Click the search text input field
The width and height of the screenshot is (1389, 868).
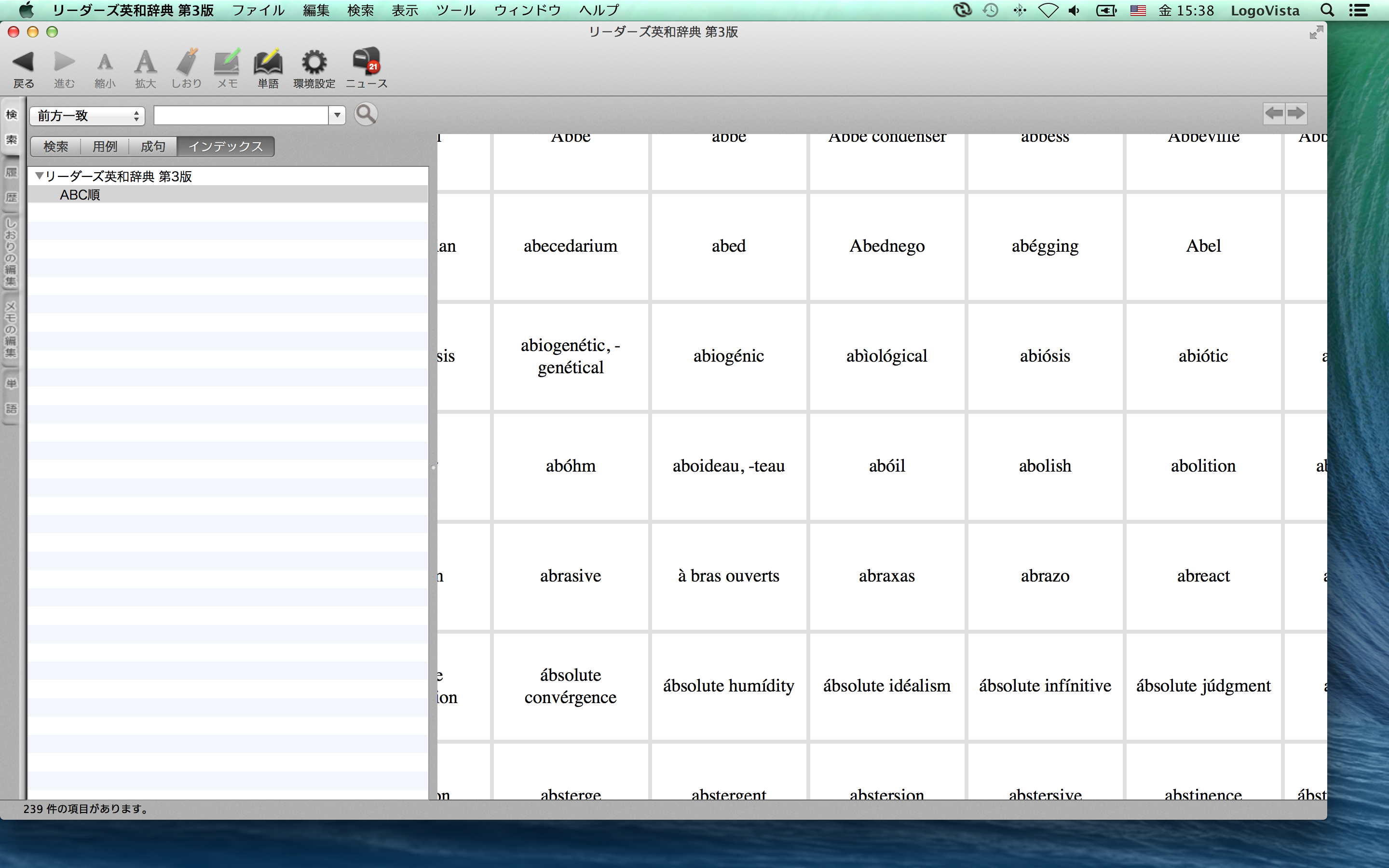point(241,115)
